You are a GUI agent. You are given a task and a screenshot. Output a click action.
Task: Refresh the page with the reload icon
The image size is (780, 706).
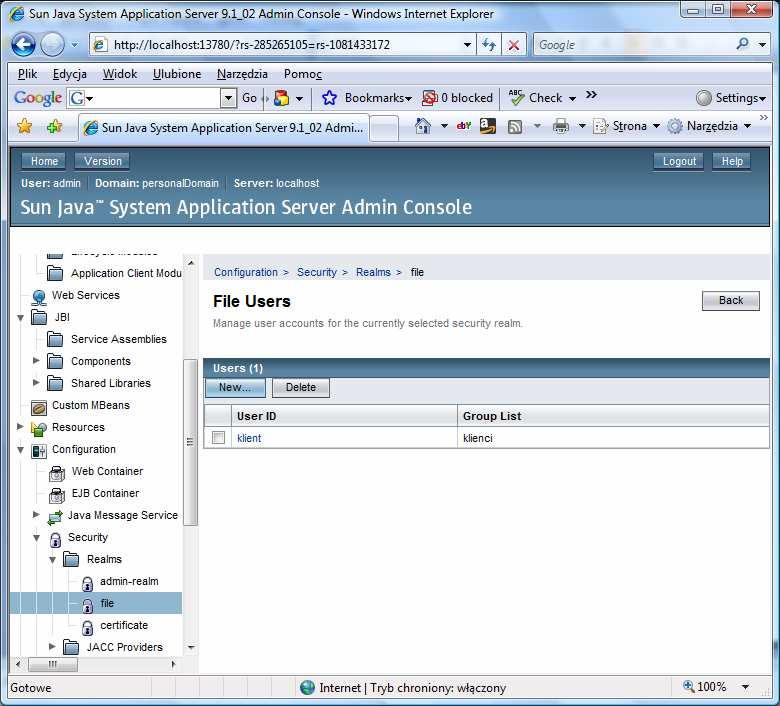pos(489,45)
